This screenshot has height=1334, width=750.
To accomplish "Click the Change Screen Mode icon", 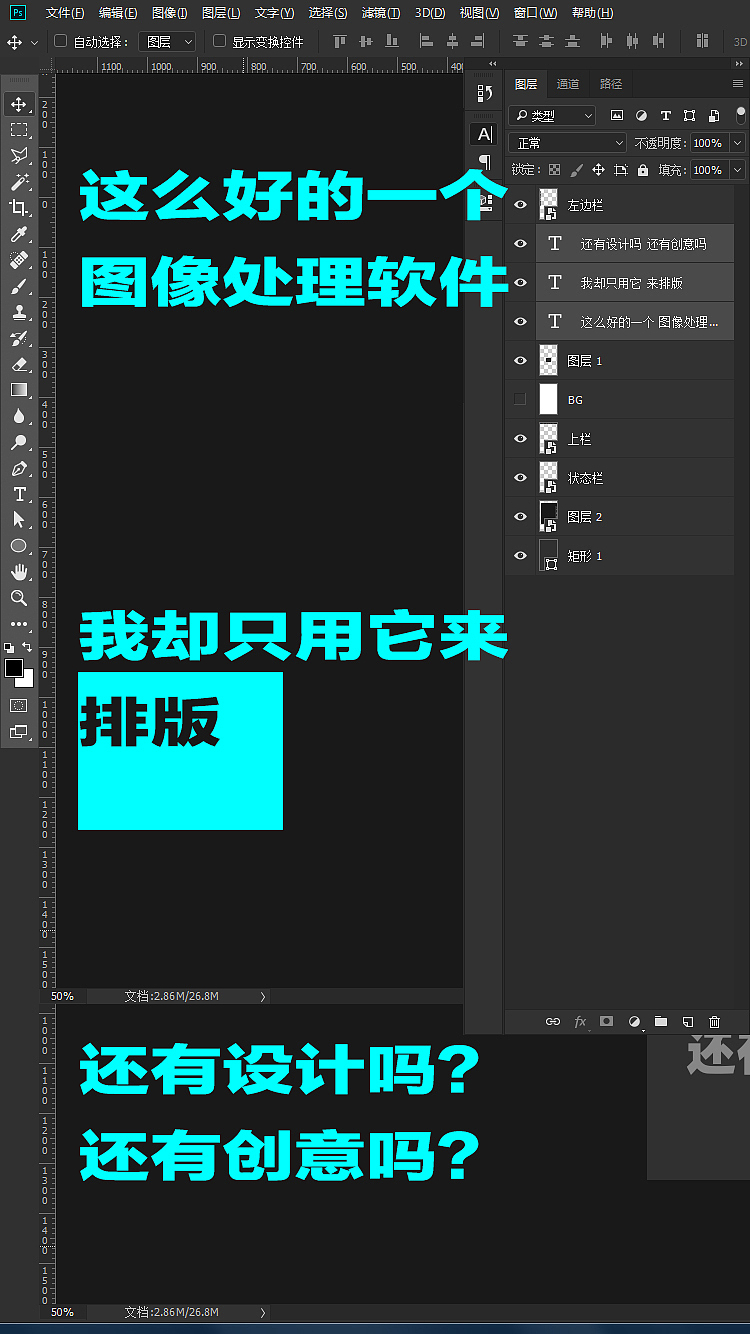I will coord(19,732).
